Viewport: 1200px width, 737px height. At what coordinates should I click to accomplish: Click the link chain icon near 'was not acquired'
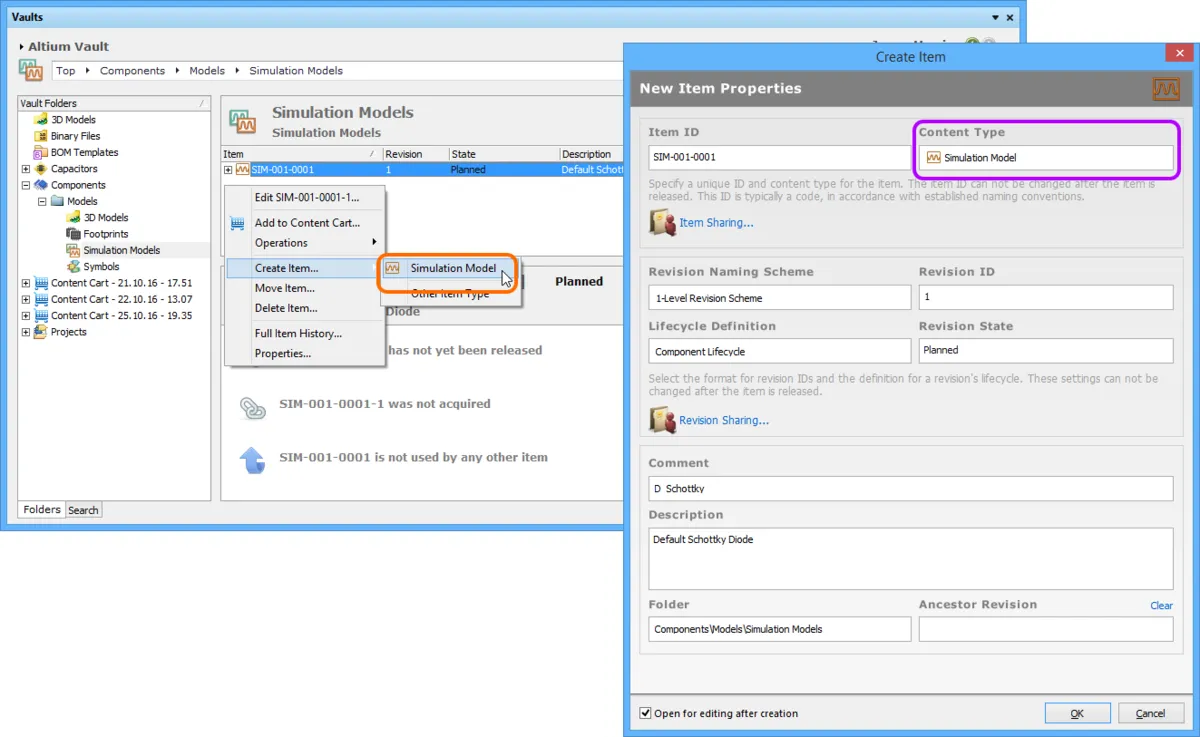coord(252,407)
